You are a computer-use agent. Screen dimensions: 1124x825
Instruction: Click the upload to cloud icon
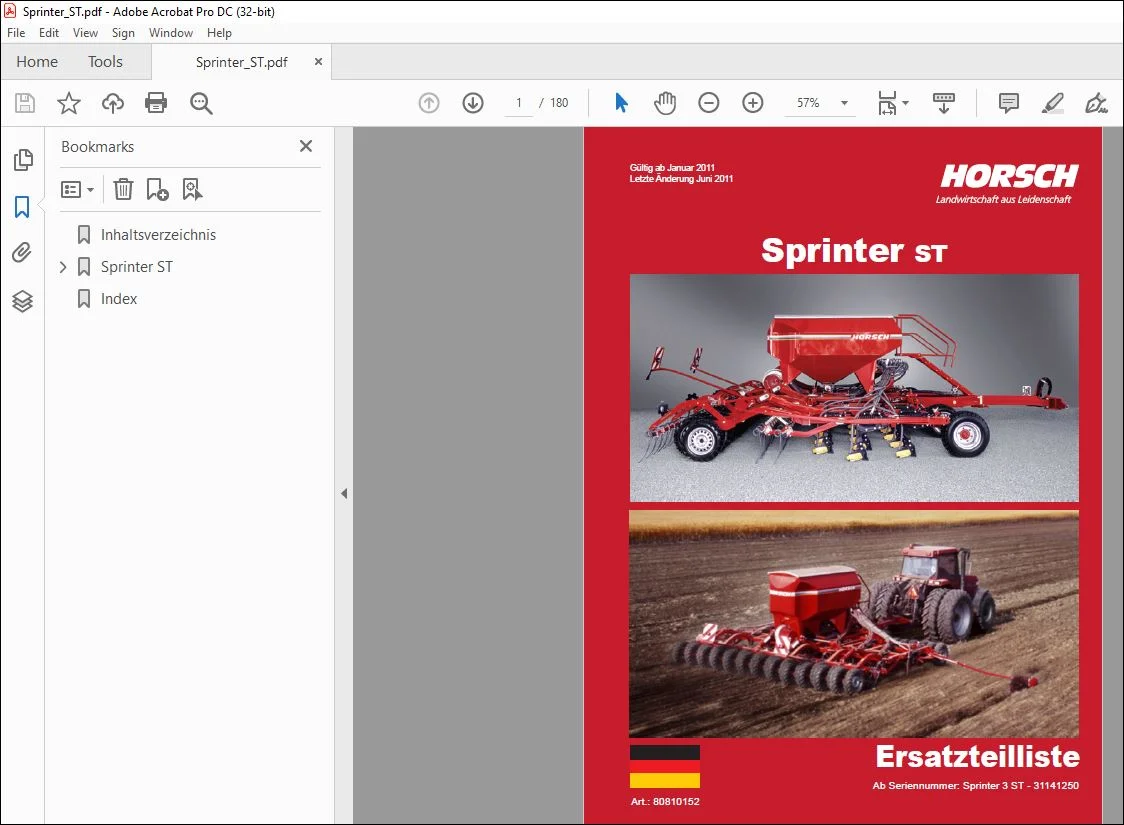[113, 103]
